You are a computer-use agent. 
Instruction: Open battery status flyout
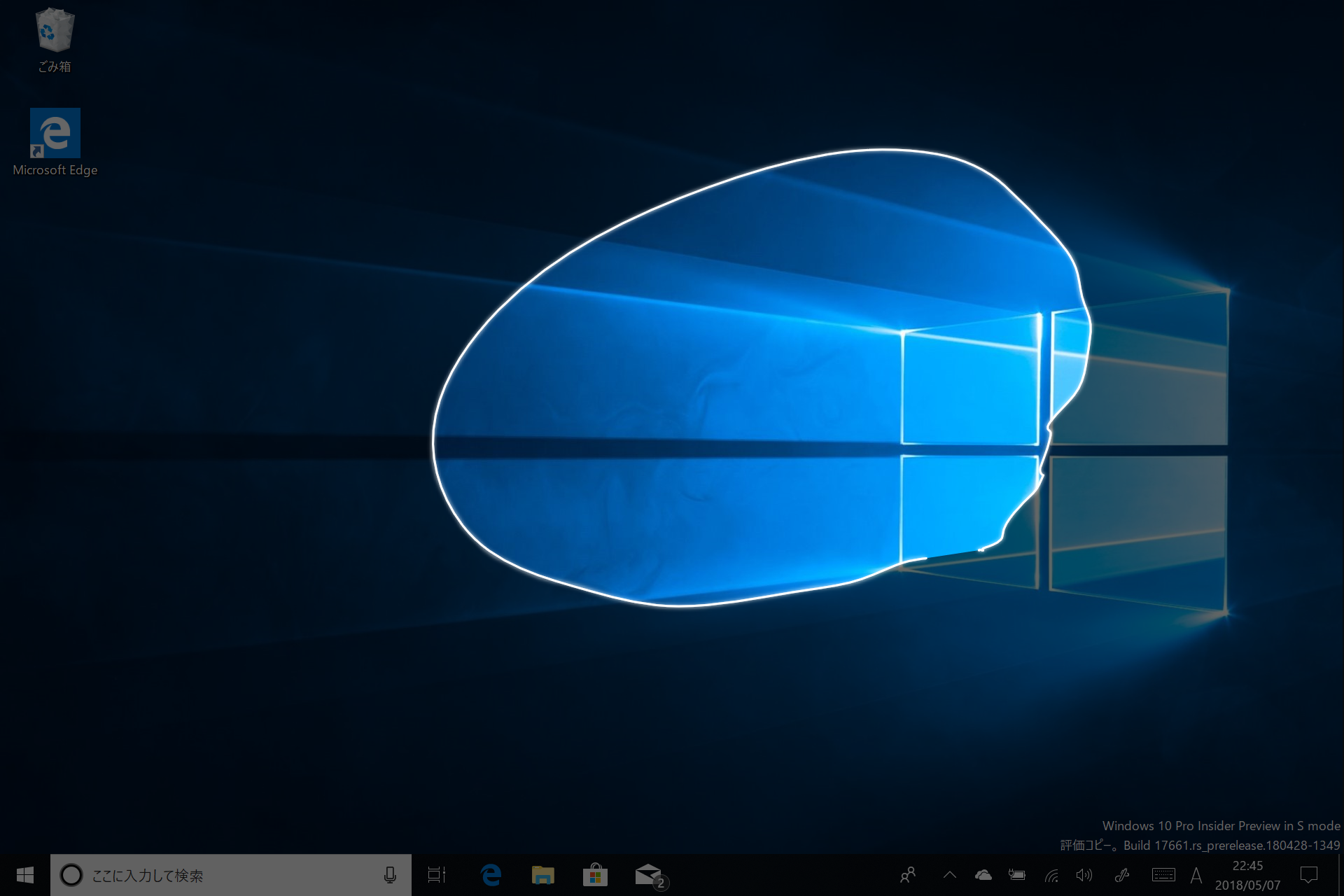click(x=1017, y=875)
